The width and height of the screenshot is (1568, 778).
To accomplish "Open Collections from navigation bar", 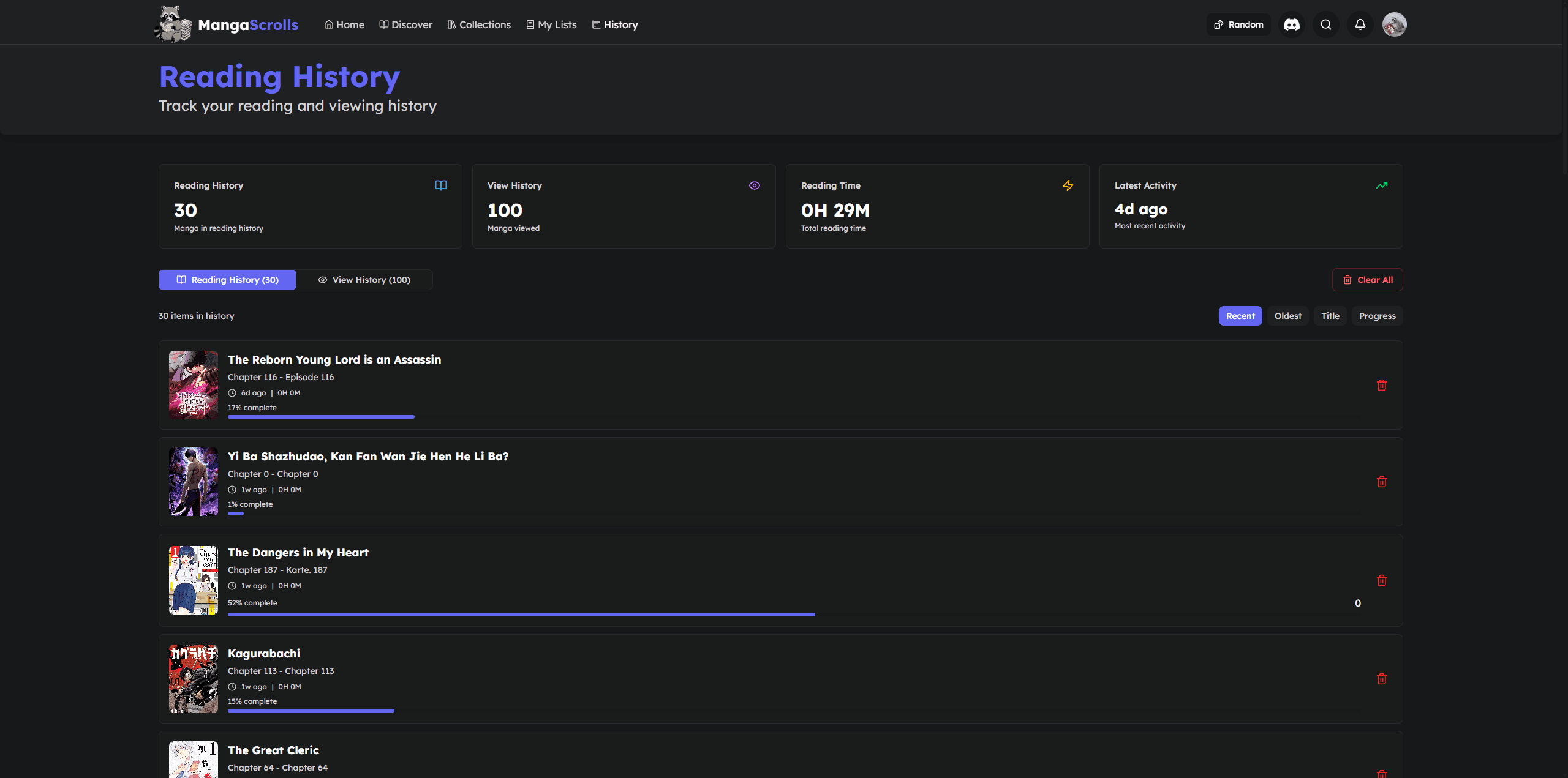I will tap(479, 24).
